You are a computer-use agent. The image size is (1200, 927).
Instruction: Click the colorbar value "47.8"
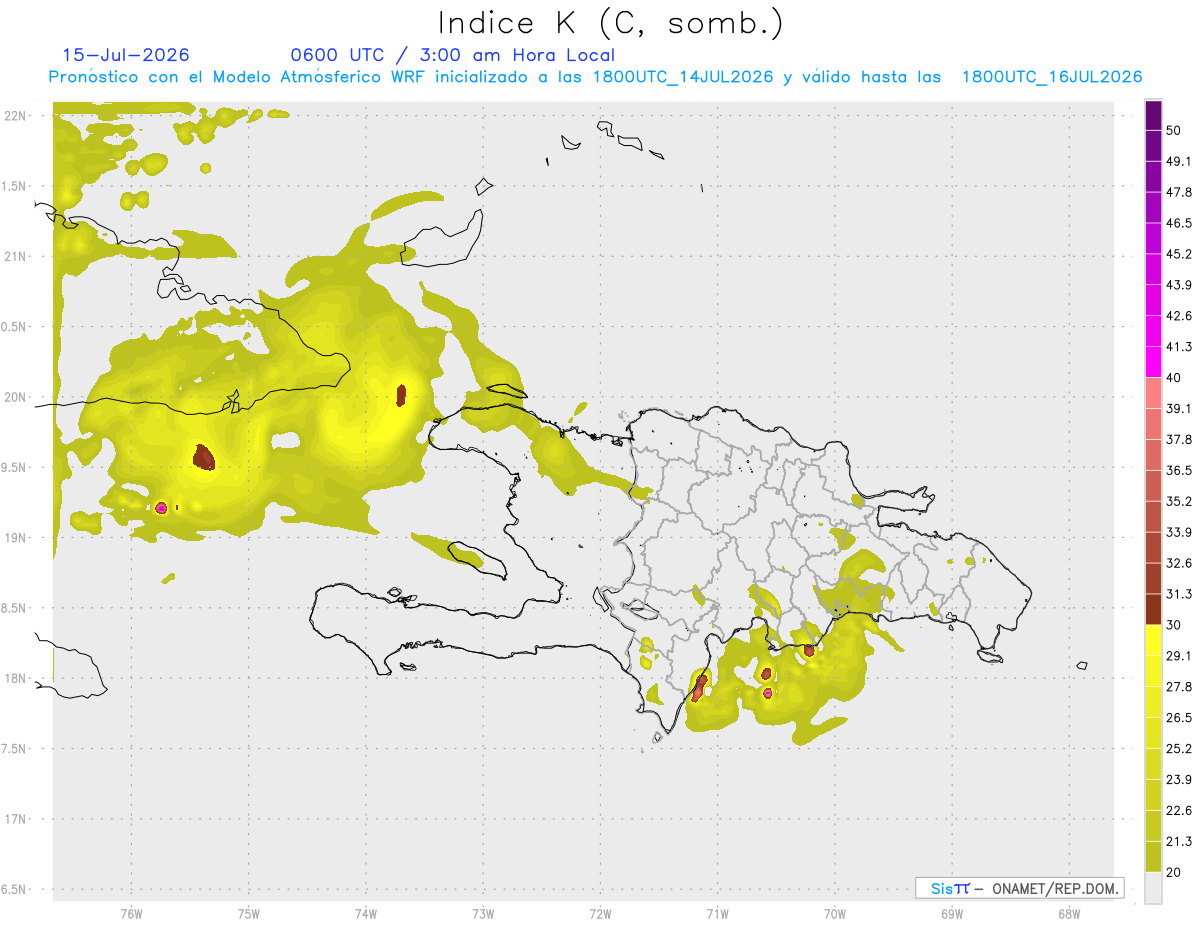click(1179, 192)
